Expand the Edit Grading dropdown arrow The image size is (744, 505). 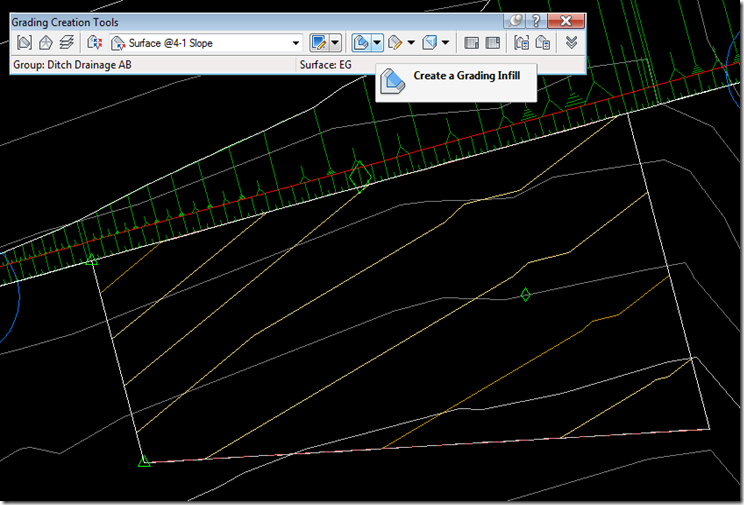click(411, 43)
